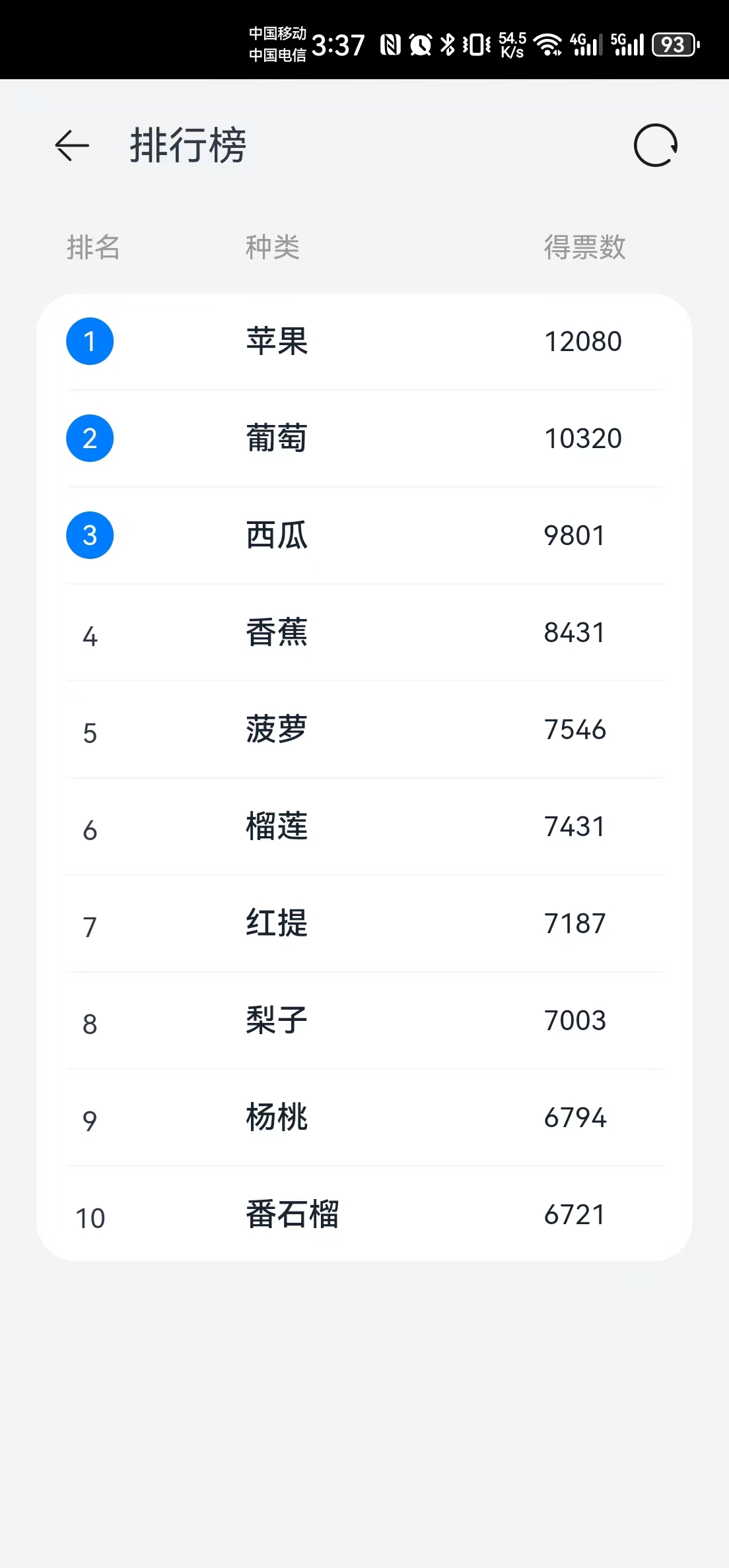
Task: Tap the blue rank 3 badge
Action: point(90,535)
